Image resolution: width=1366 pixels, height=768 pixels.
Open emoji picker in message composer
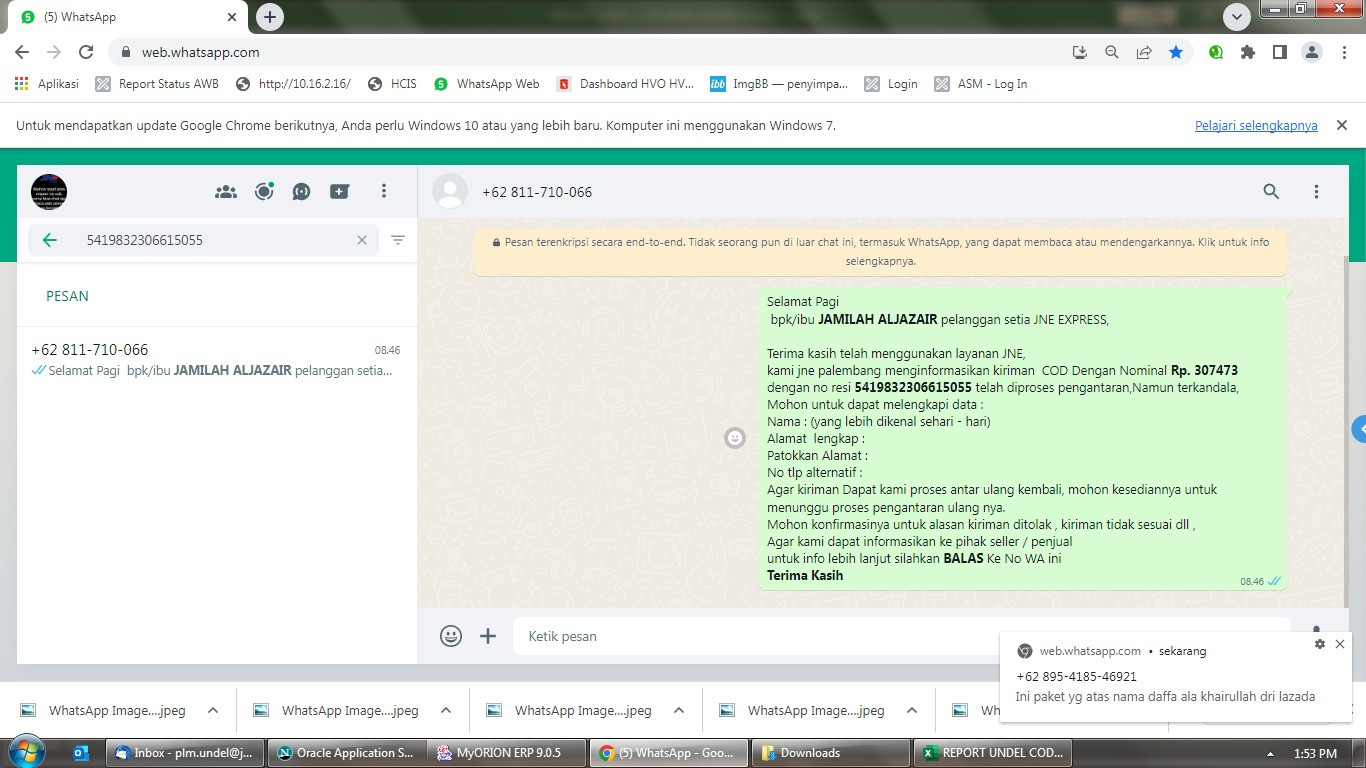pyautogui.click(x=451, y=636)
